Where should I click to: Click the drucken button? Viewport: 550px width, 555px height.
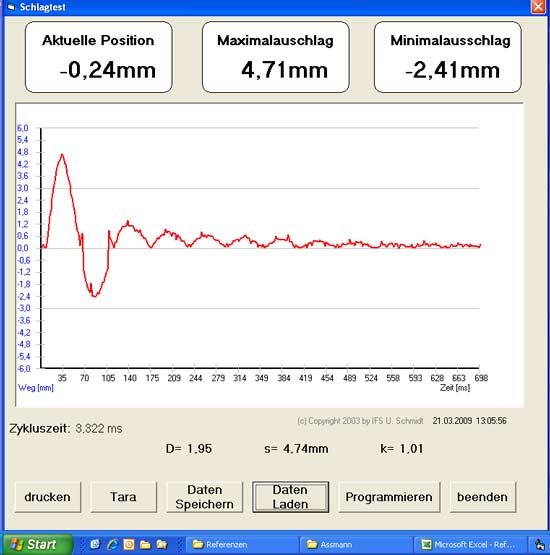click(x=48, y=497)
